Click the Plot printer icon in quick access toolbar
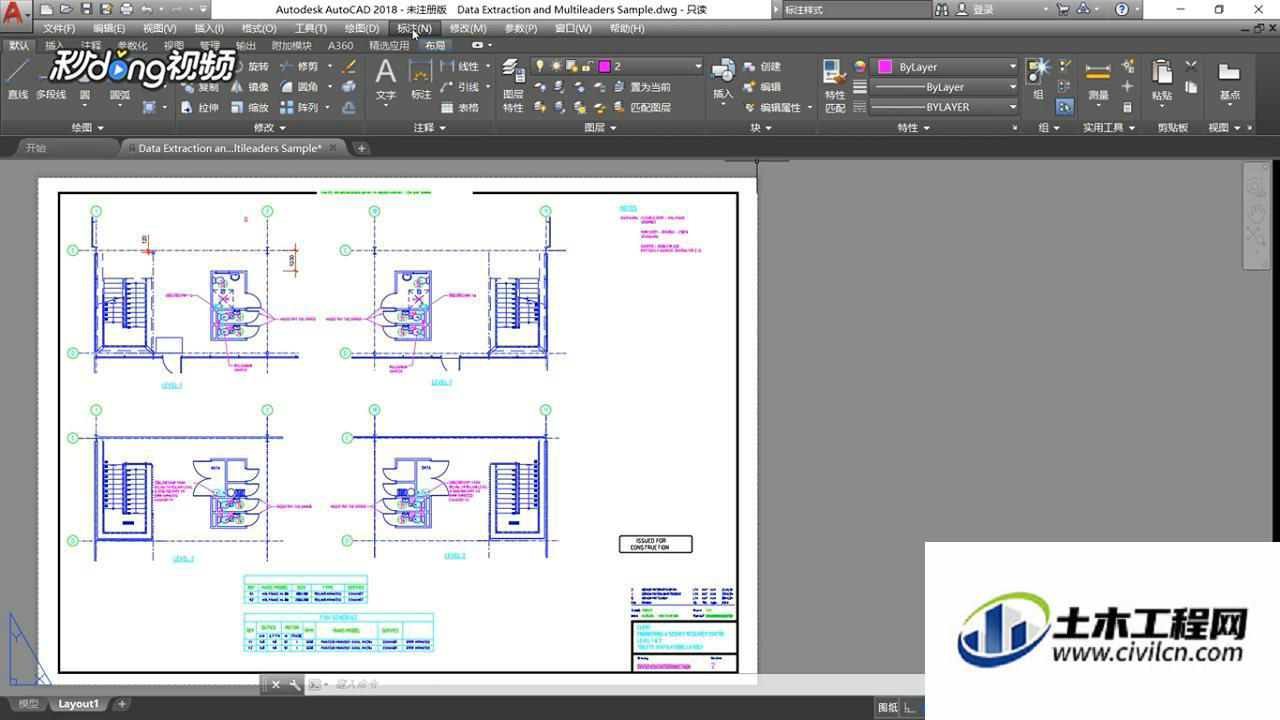1280x720 pixels. pyautogui.click(x=126, y=9)
